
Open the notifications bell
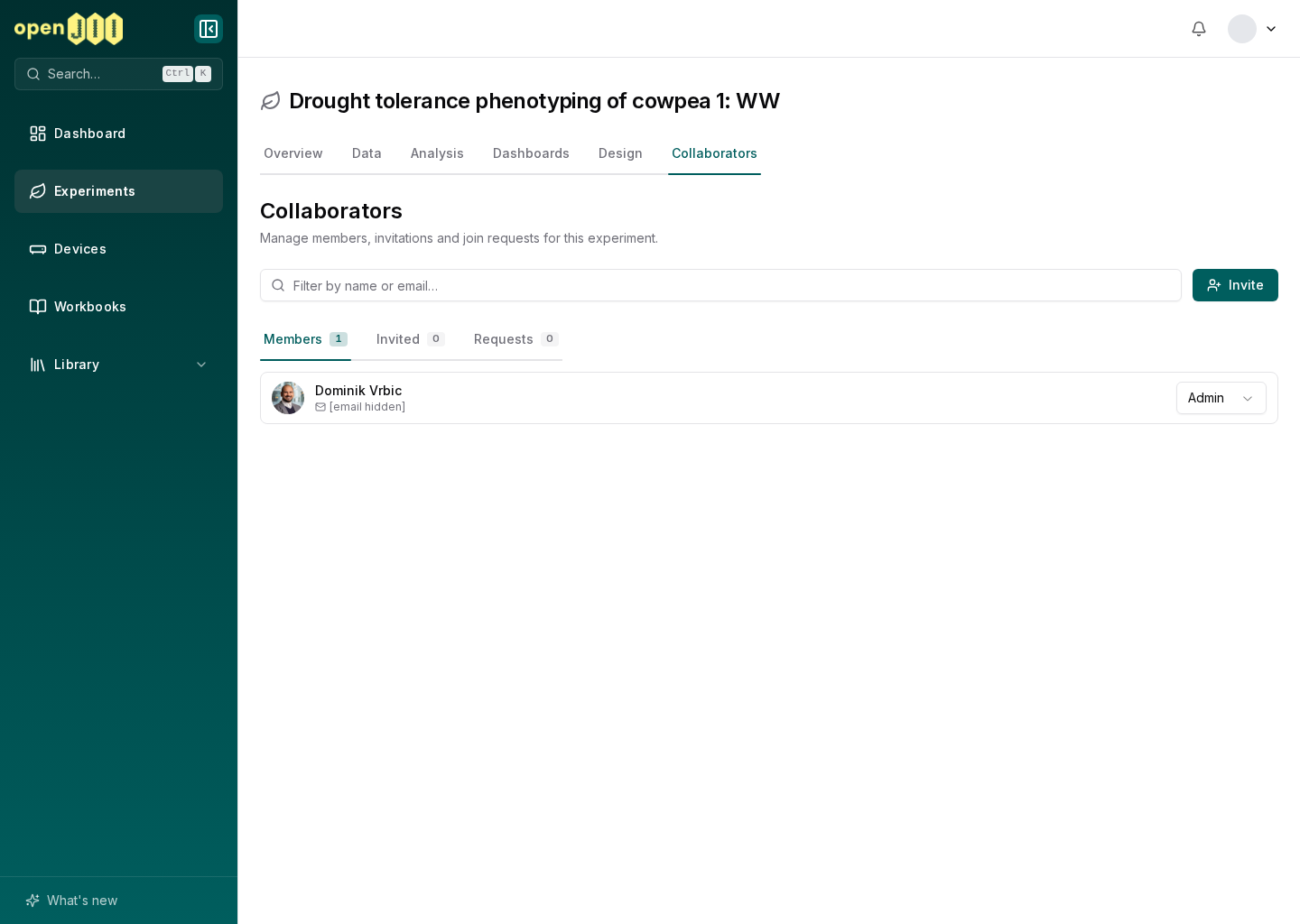1199,29
